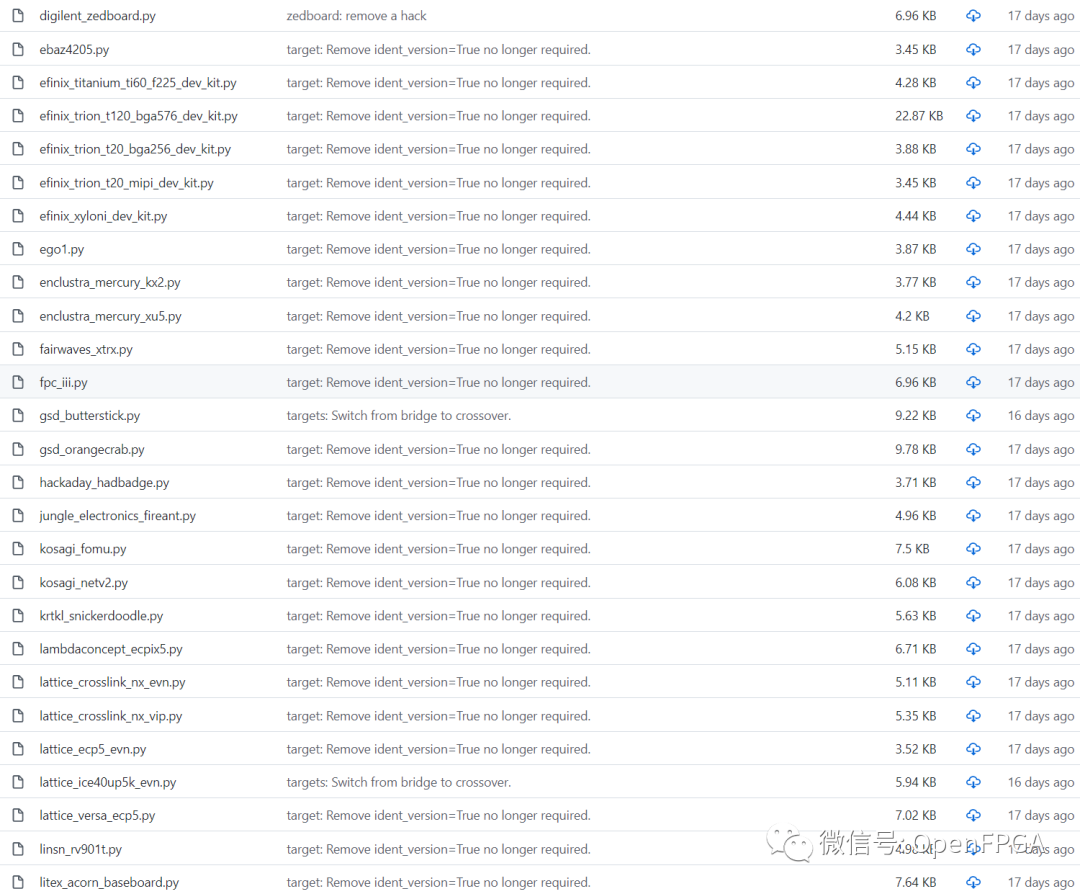Download lattice_ecp5_evn.py with cloud icon

coord(973,749)
